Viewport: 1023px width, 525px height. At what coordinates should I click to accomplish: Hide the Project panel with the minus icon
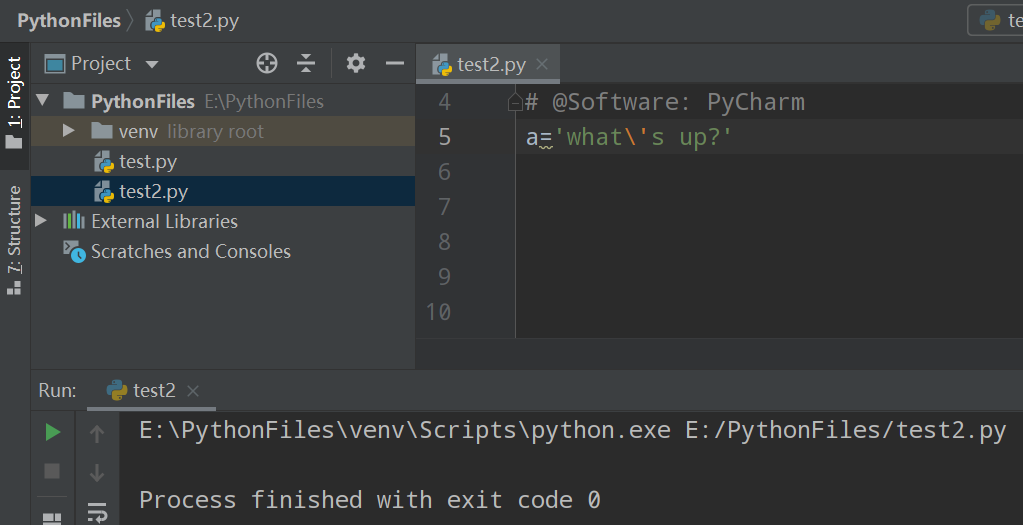point(395,63)
